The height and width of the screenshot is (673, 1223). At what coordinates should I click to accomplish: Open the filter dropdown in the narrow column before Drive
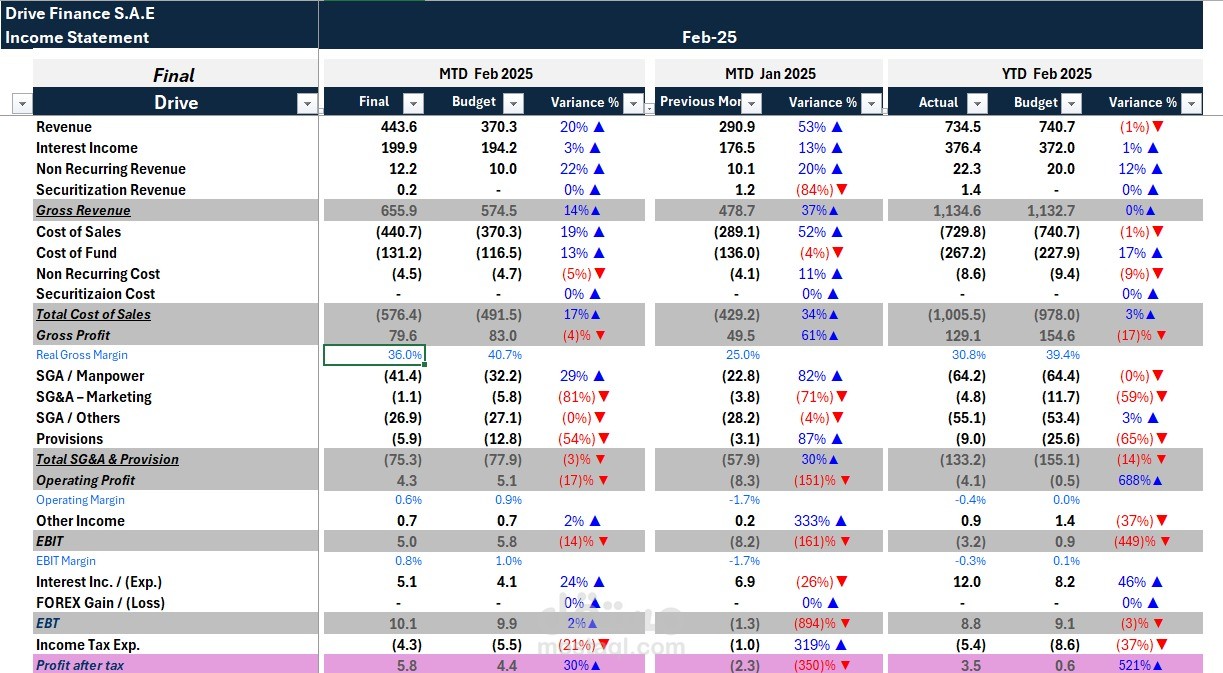(x=22, y=103)
